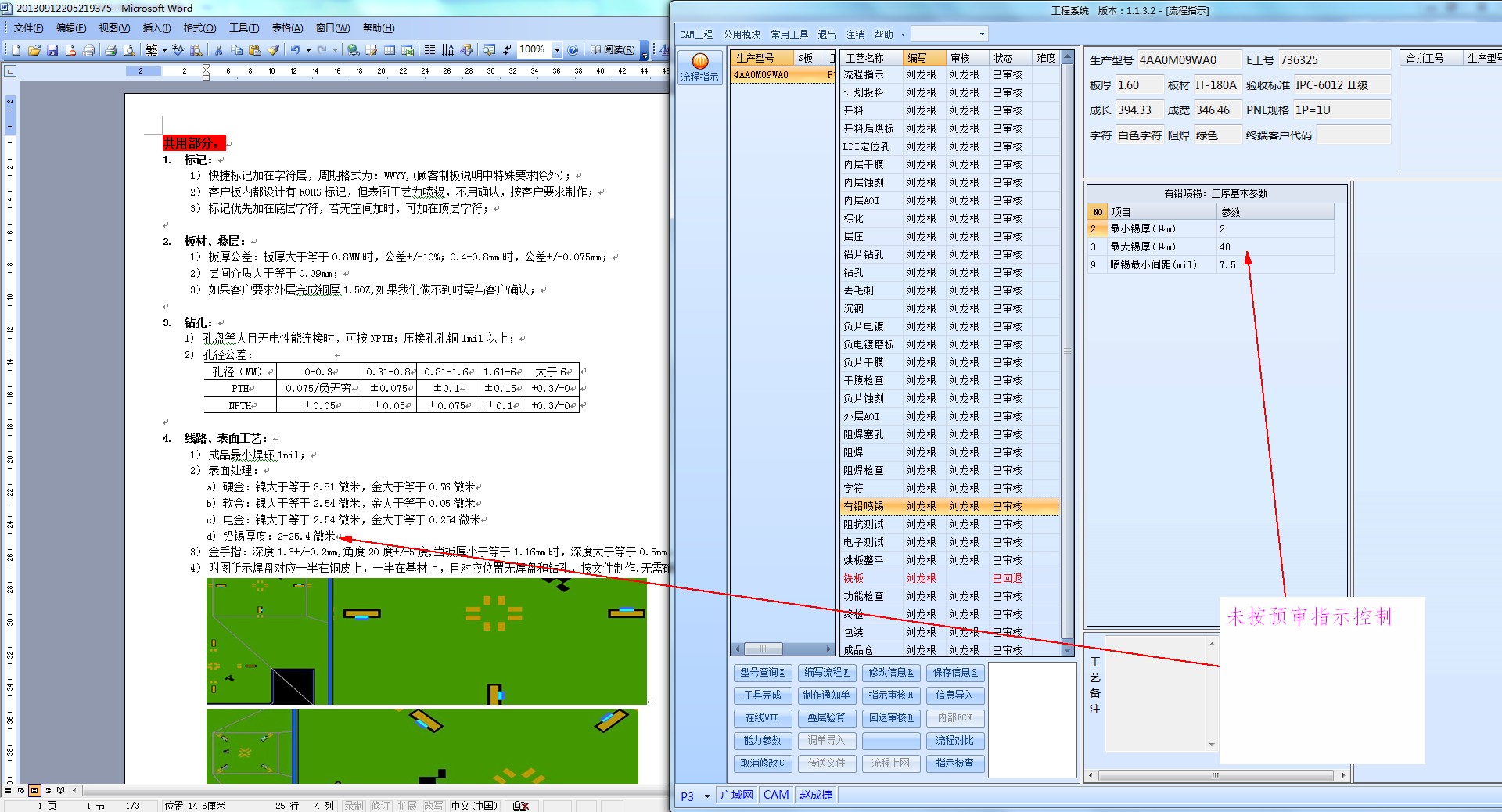
Task: Click the 叠层验算 button
Action: (x=827, y=718)
